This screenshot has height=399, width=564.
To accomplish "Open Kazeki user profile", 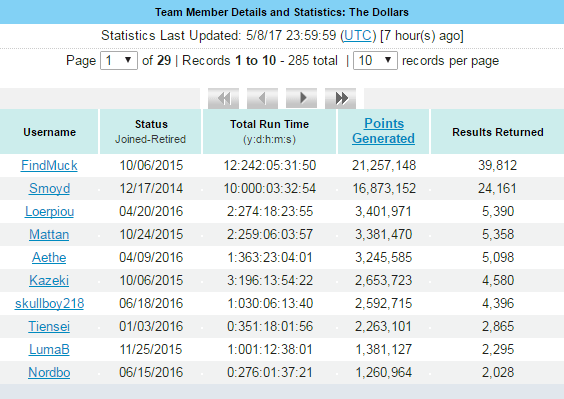I will click(x=49, y=281).
